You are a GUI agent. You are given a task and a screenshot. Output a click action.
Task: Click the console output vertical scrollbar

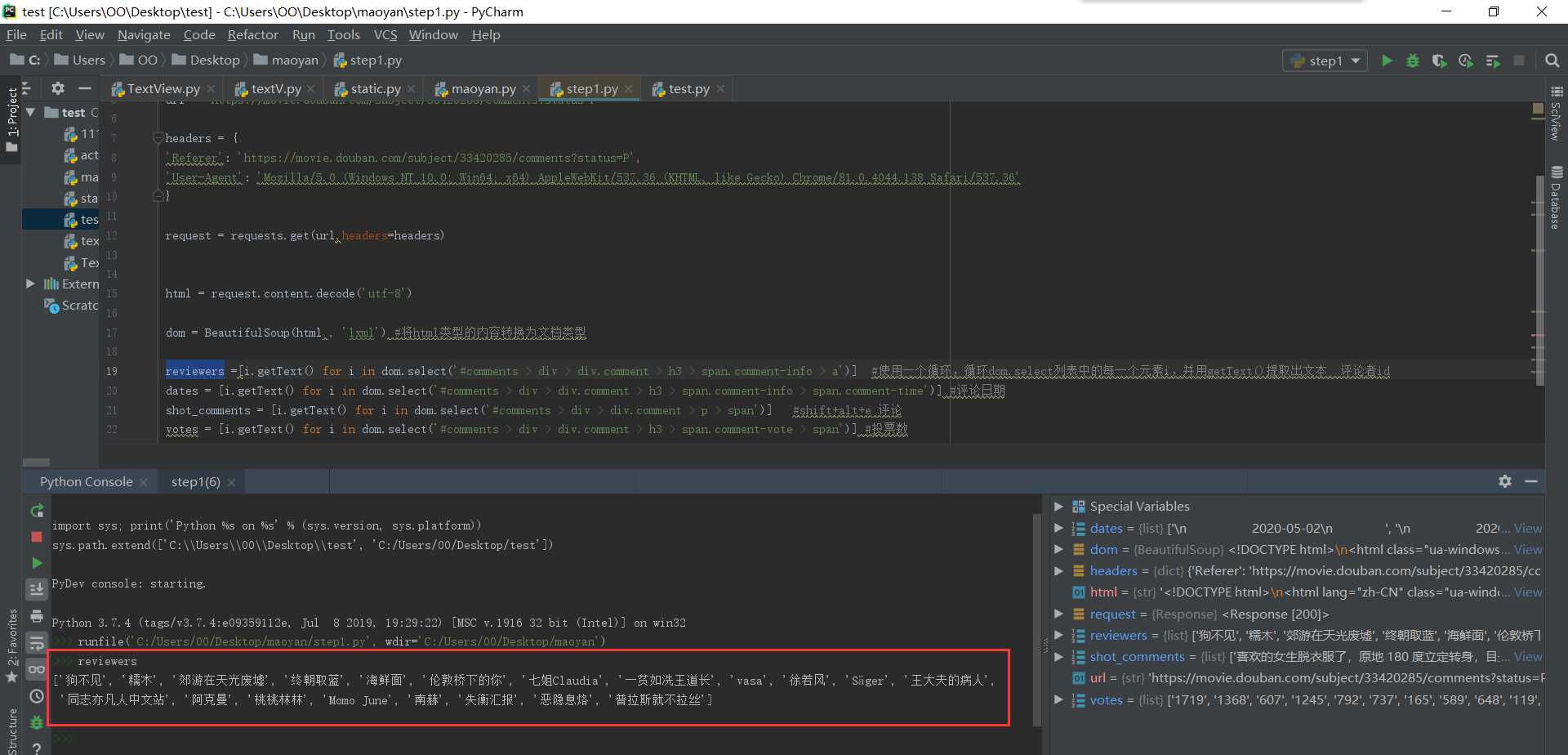click(x=1036, y=619)
